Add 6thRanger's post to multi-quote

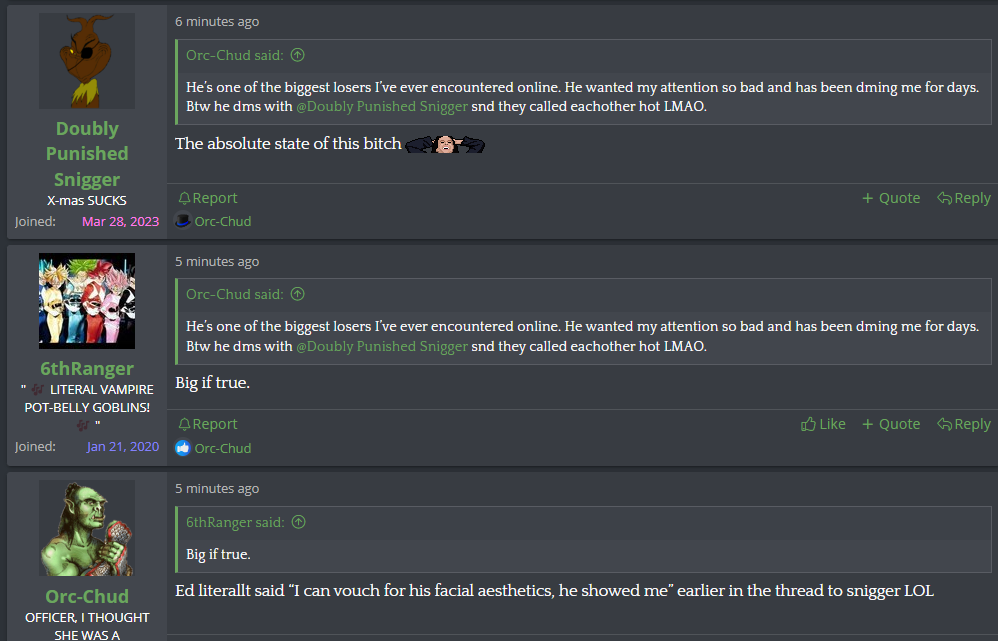tap(891, 424)
